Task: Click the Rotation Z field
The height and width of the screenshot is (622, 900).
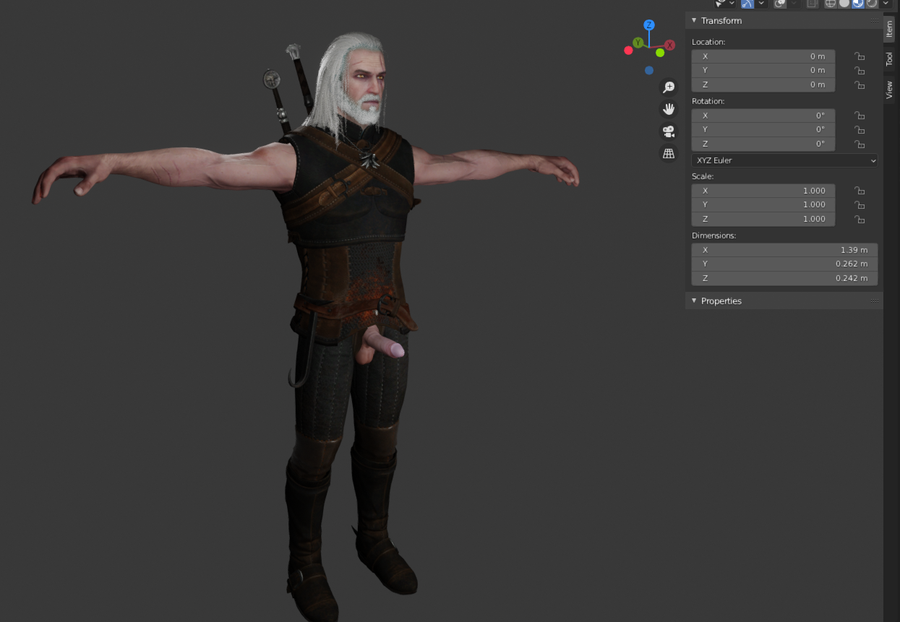Action: 763,144
